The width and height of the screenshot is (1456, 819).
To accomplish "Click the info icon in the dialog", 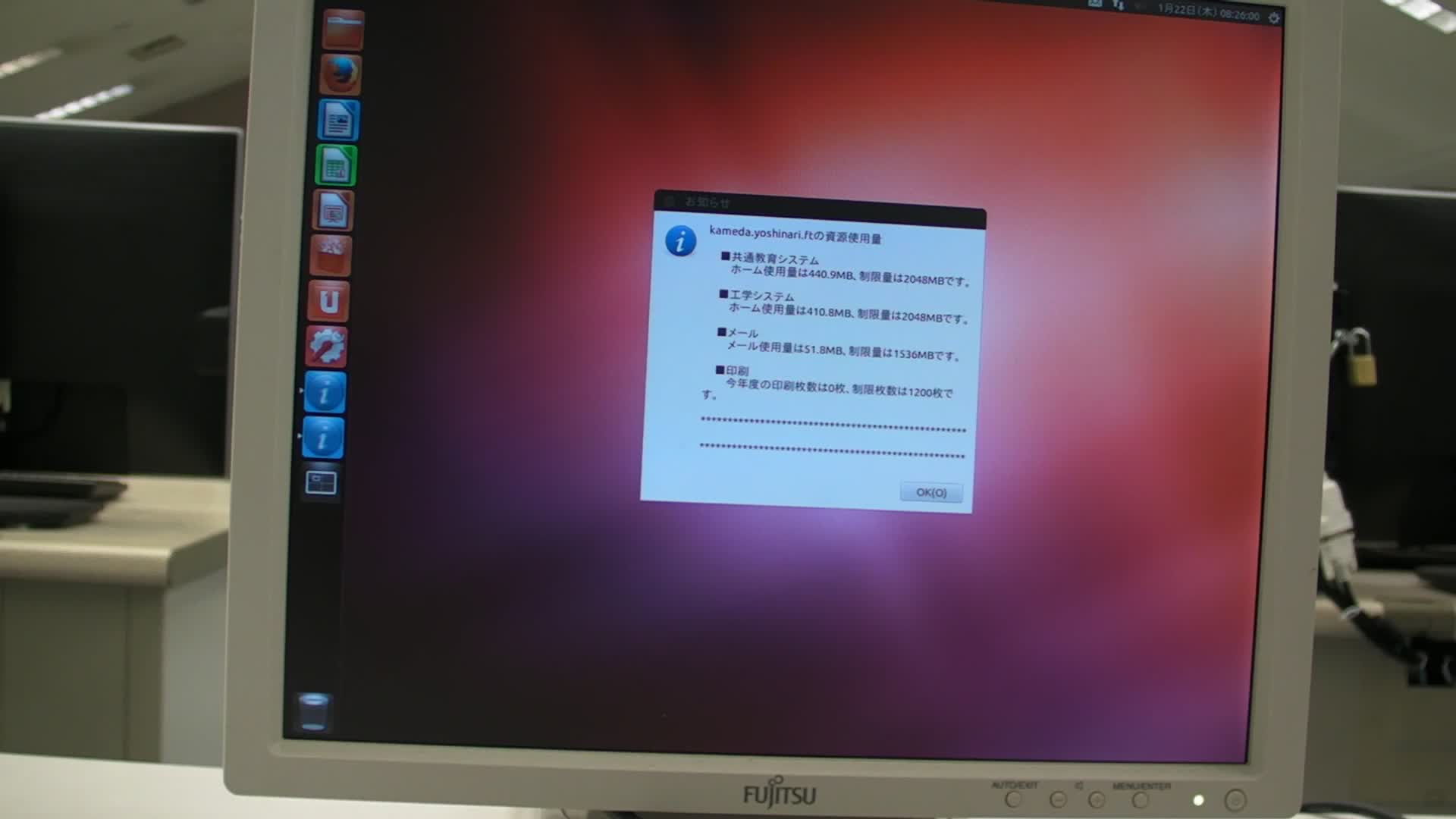I will pyautogui.click(x=680, y=241).
